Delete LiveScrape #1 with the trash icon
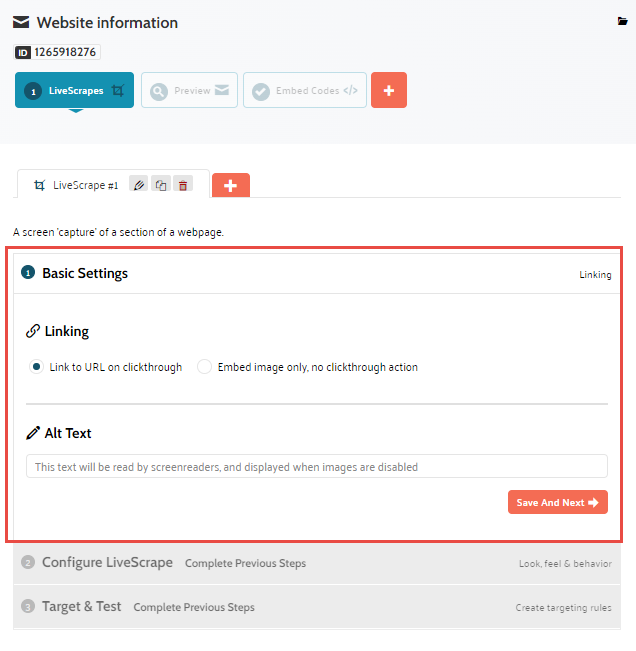This screenshot has width=636, height=651. click(183, 185)
